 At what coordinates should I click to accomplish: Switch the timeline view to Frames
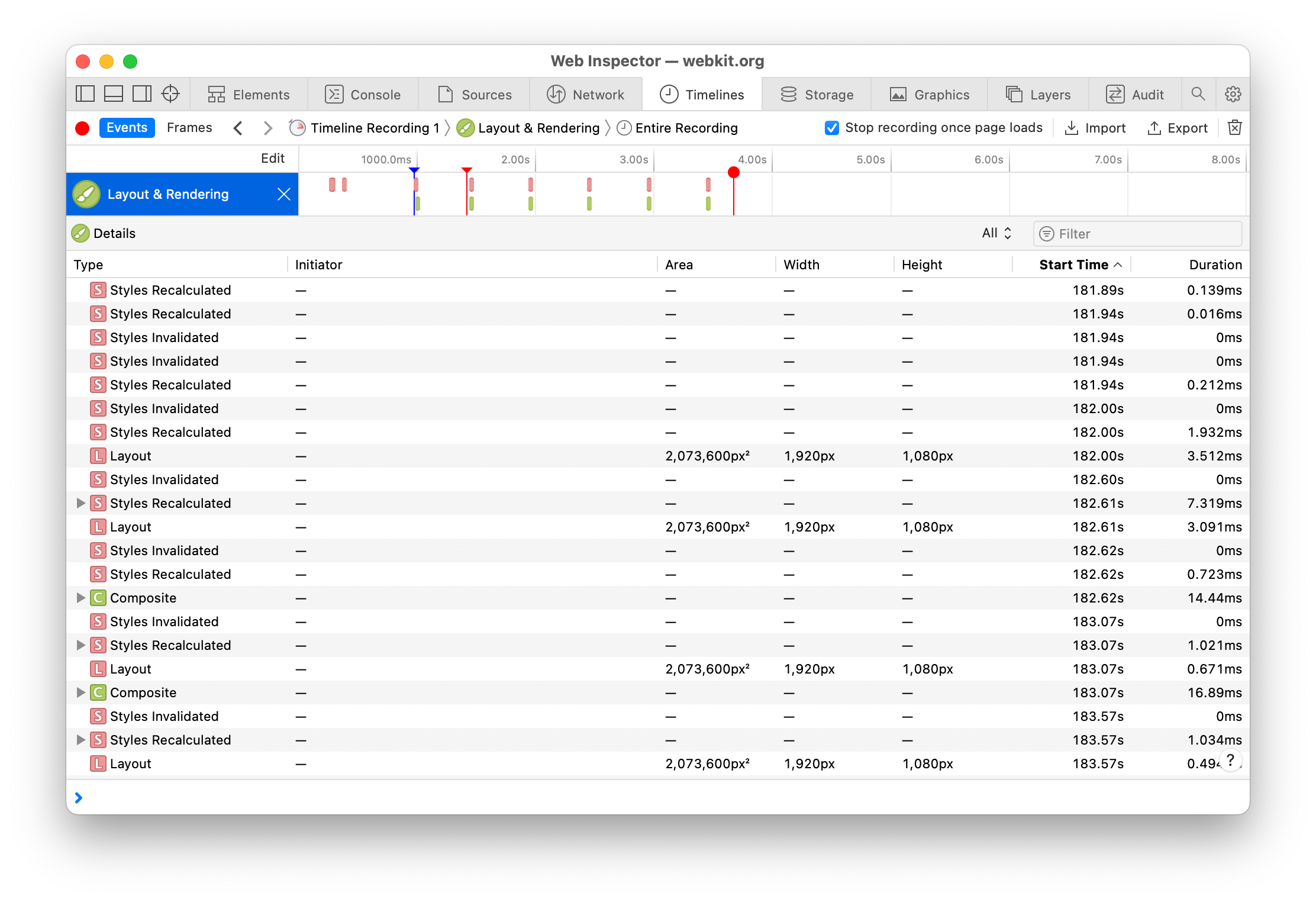[x=189, y=128]
